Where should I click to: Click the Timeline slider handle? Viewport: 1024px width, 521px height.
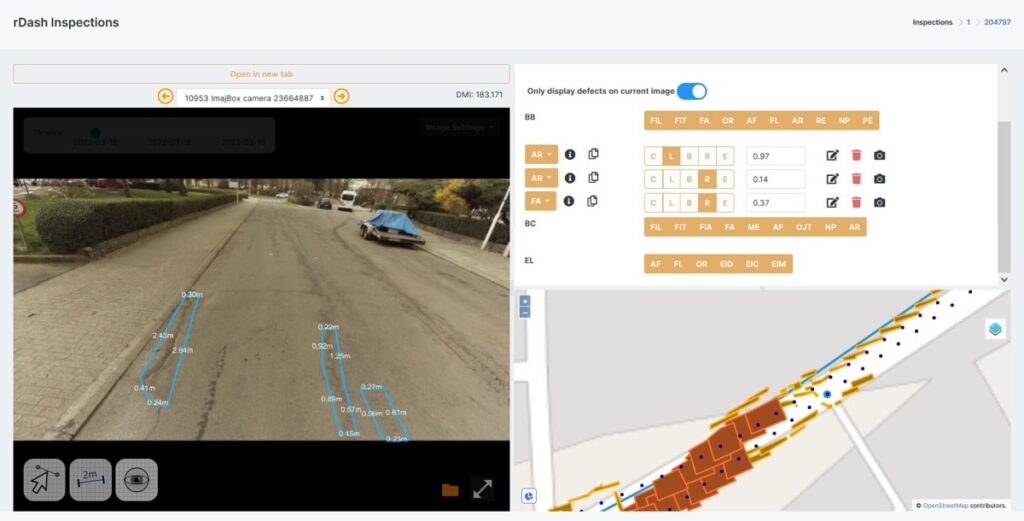tap(95, 133)
